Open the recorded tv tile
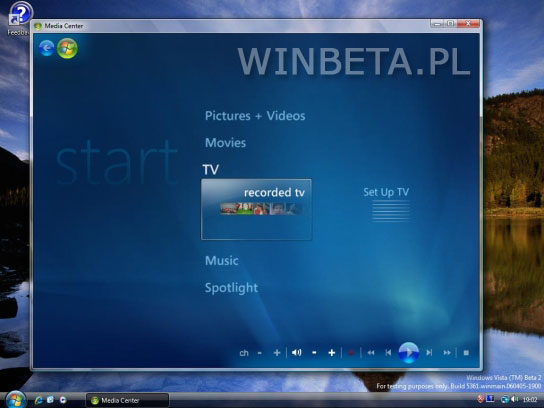 256,210
